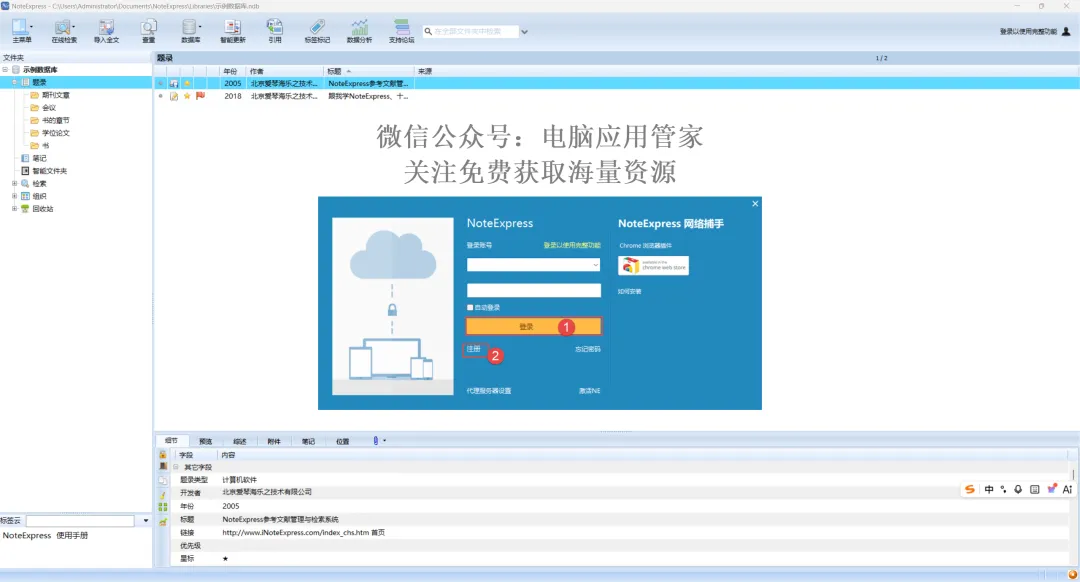This screenshot has width=1080, height=582.
Task: Click the book icon in the details sidebar
Action: [163, 467]
